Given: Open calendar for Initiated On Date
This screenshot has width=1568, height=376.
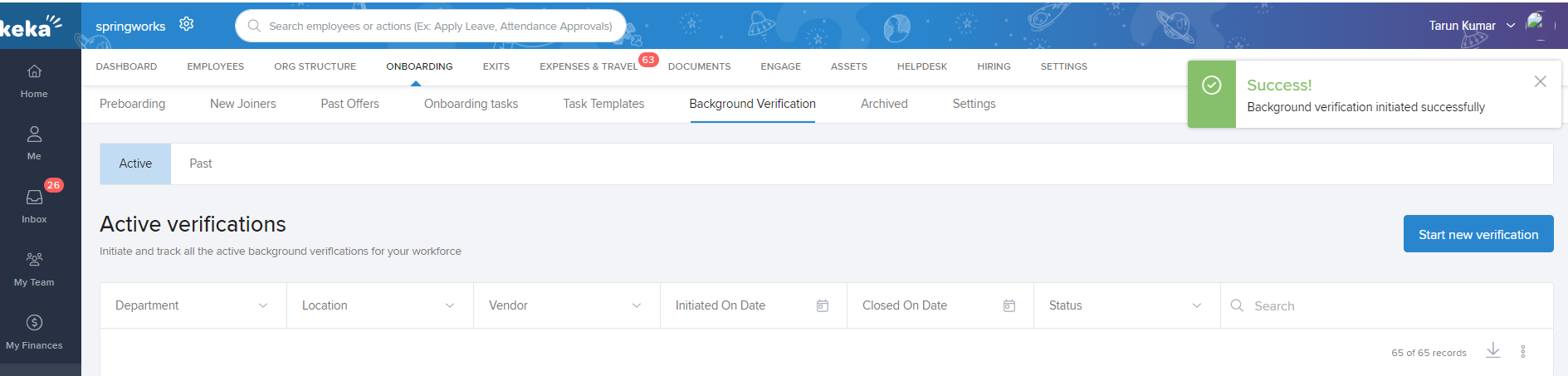Looking at the screenshot, I should coord(822,306).
